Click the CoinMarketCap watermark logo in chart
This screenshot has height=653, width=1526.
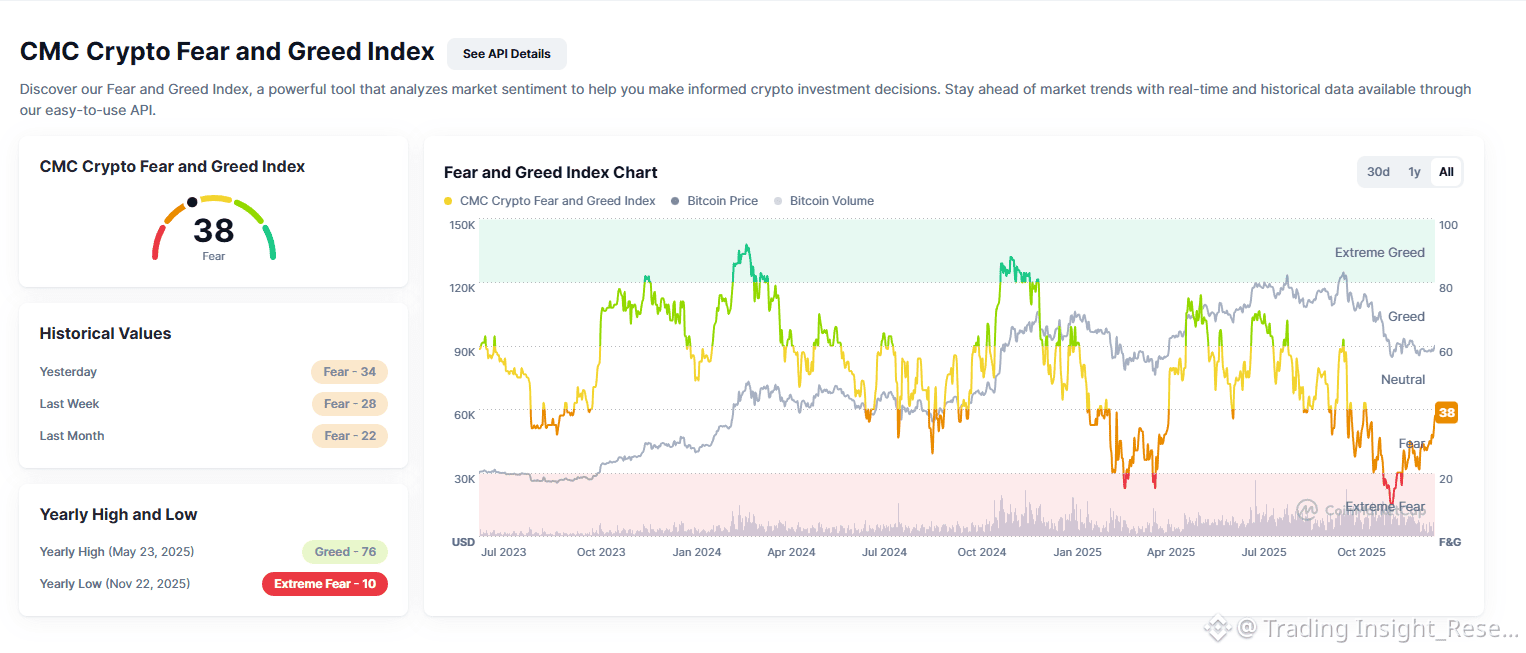1306,510
